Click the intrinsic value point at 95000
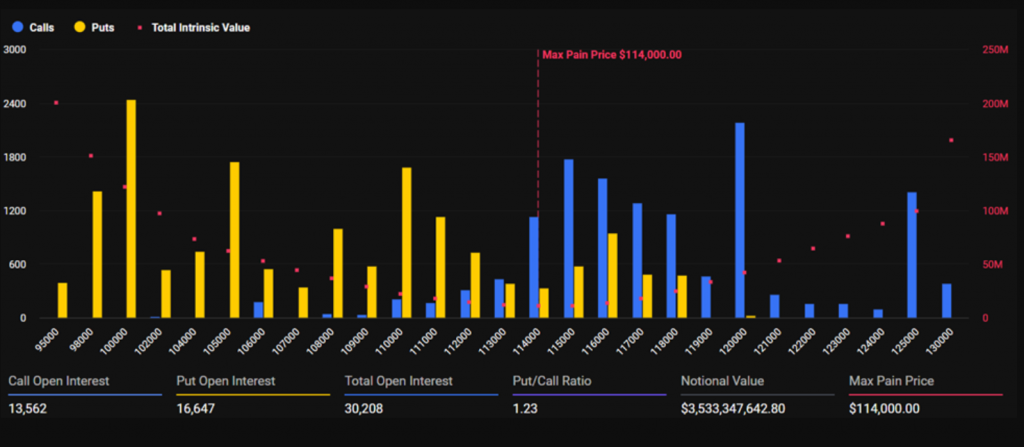This screenshot has width=1024, height=447. coord(56,103)
